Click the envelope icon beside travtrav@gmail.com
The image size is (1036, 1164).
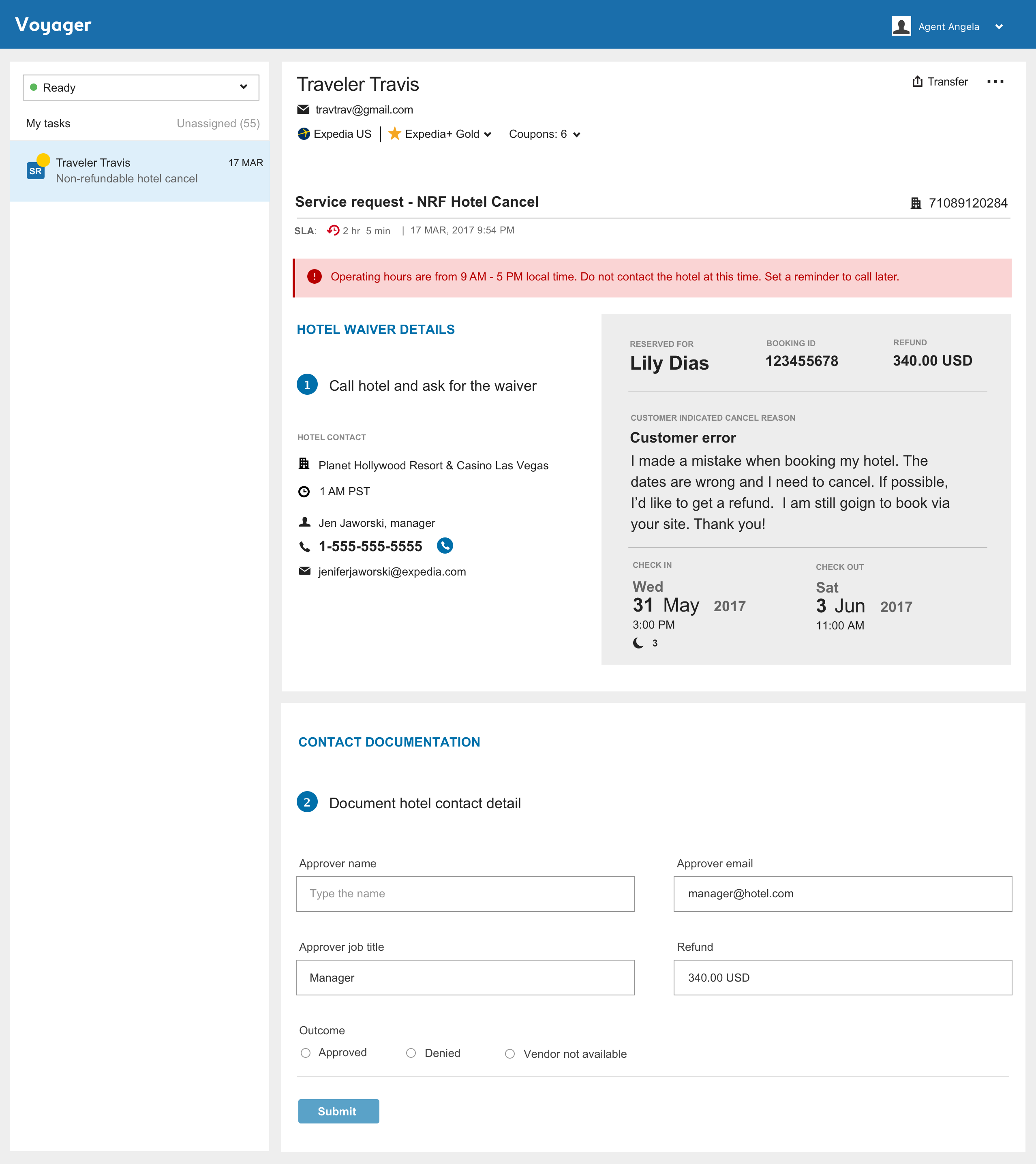point(304,109)
